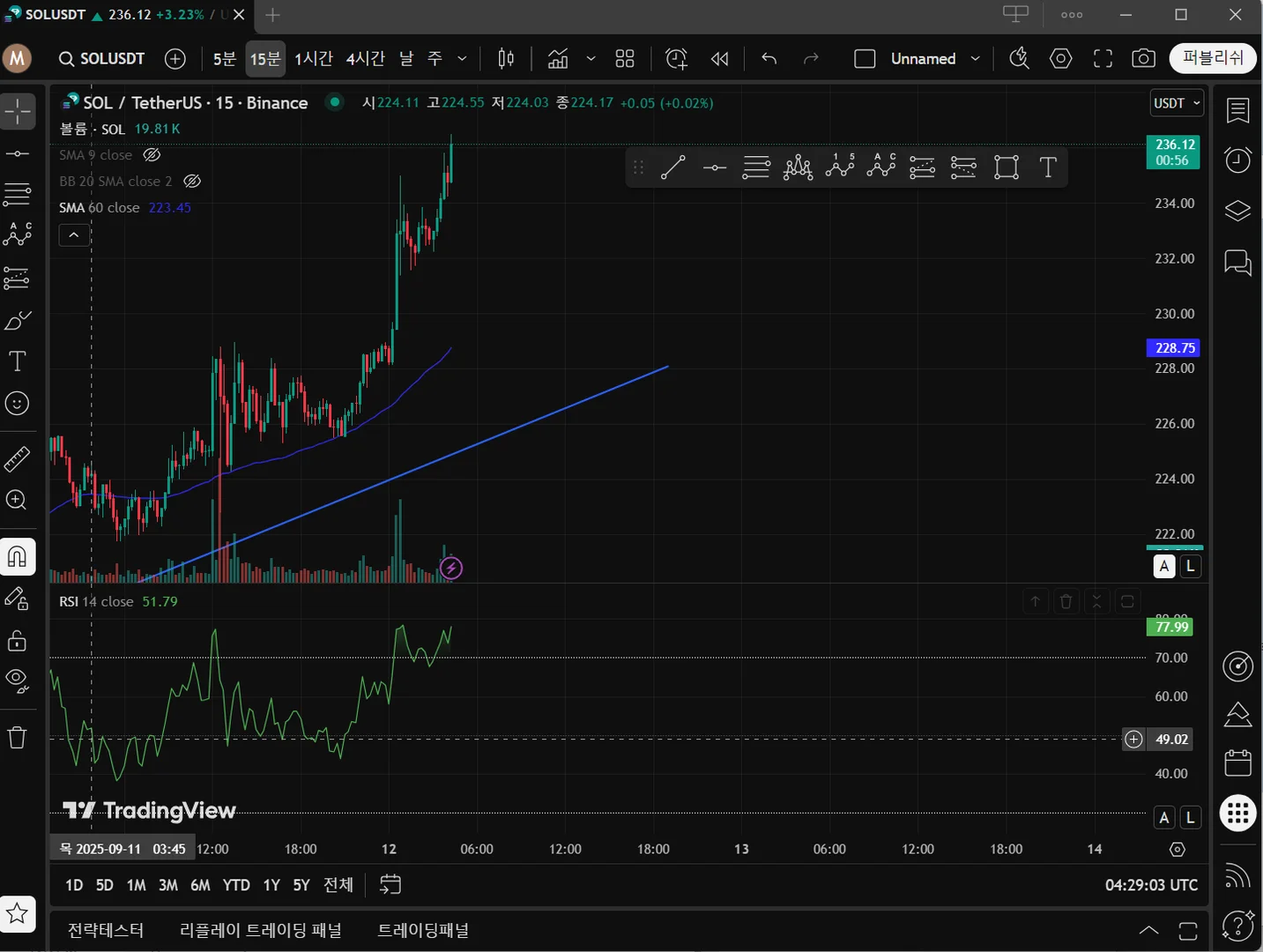Viewport: 1263px width, 952px height.
Task: Open the 전략테스터 tab
Action: (x=106, y=931)
